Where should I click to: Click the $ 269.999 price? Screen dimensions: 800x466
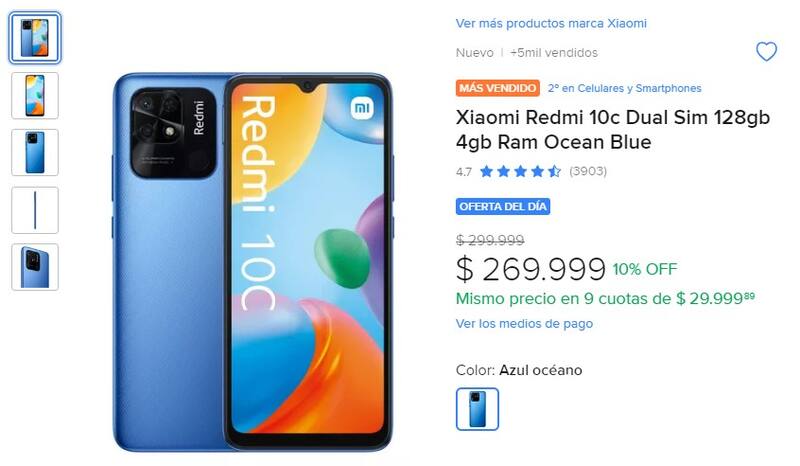(531, 269)
